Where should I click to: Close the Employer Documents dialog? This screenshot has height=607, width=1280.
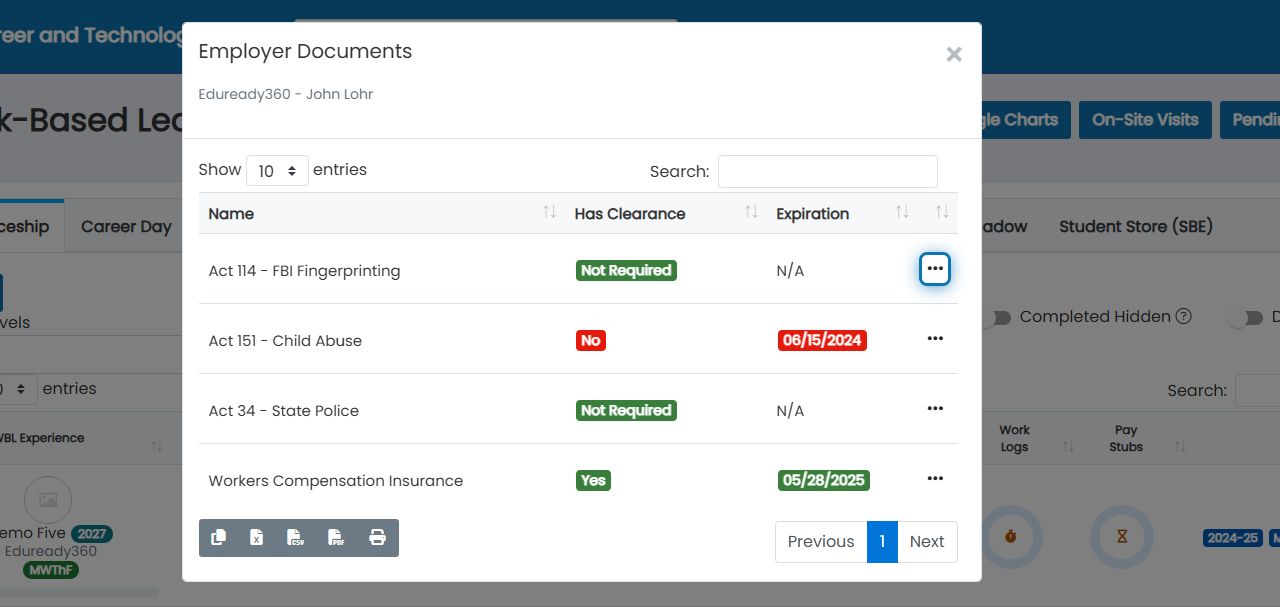click(x=954, y=54)
